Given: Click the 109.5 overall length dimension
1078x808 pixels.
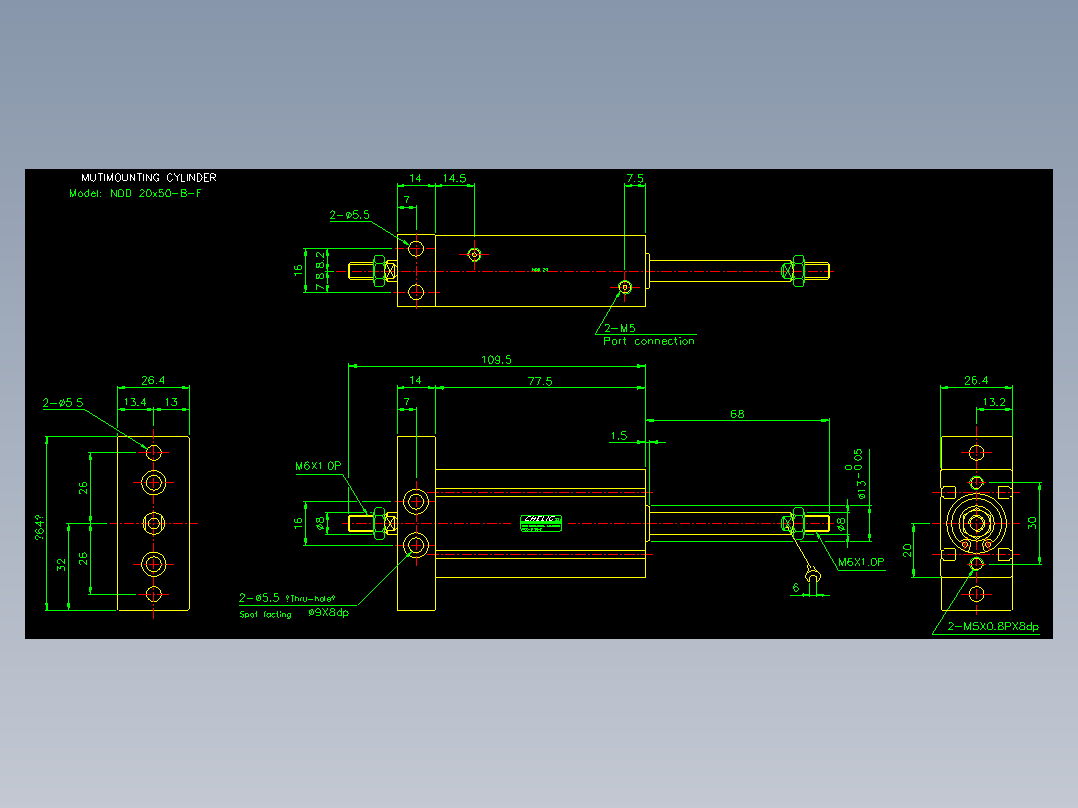Looking at the screenshot, I should 496,360.
